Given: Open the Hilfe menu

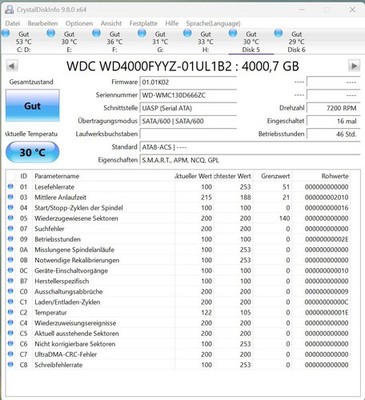Looking at the screenshot, I should click(x=172, y=23).
